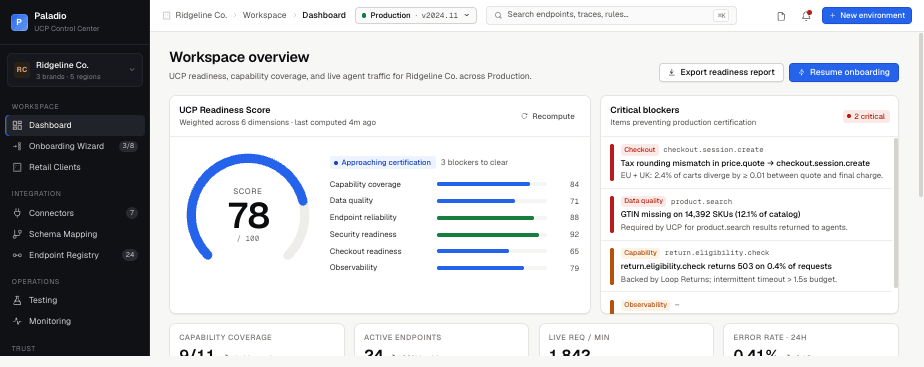This screenshot has width=924, height=367.
Task: Click the Capability coverage progress bar
Action: (x=492, y=184)
